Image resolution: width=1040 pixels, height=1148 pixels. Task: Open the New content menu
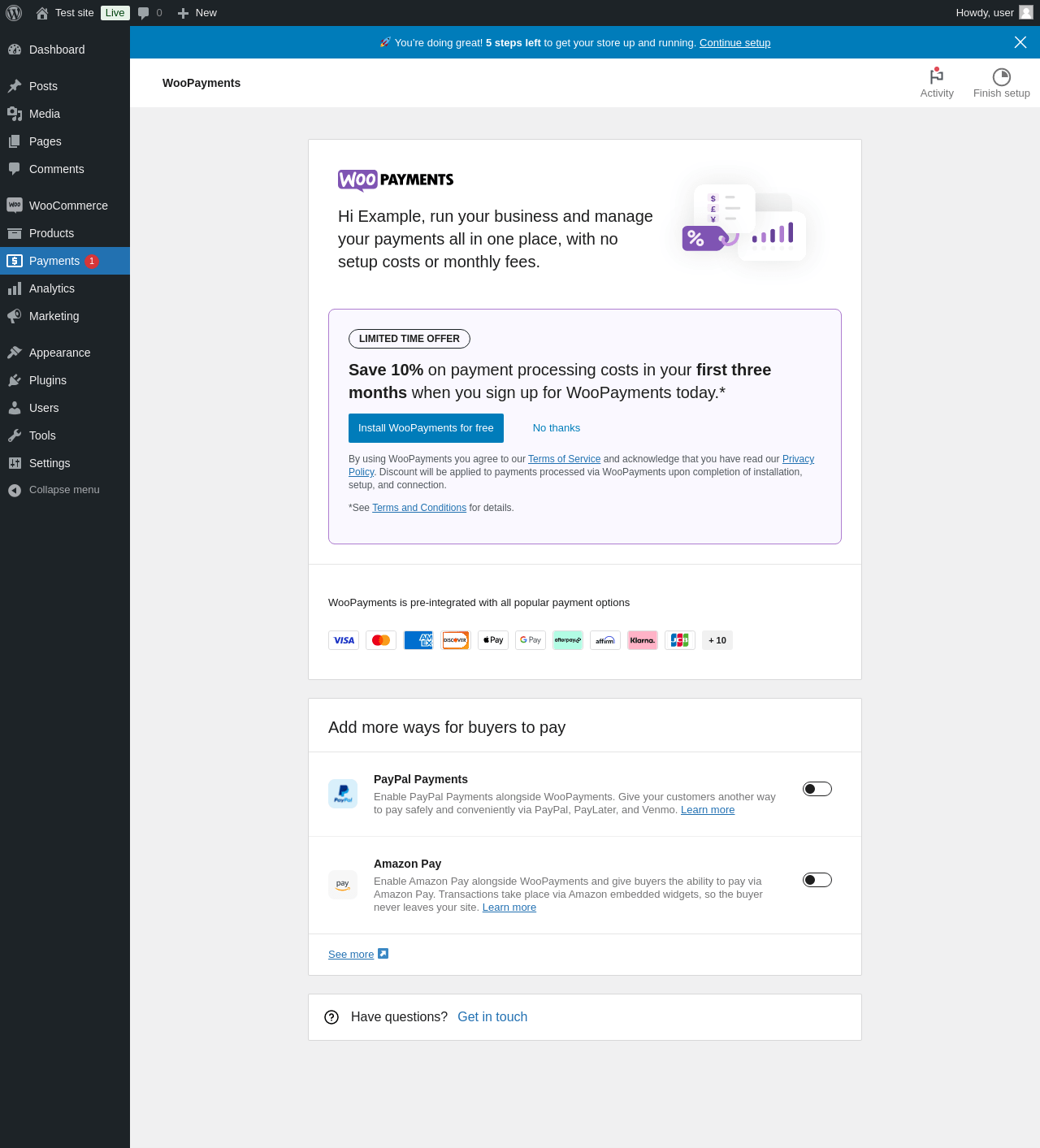coord(197,13)
